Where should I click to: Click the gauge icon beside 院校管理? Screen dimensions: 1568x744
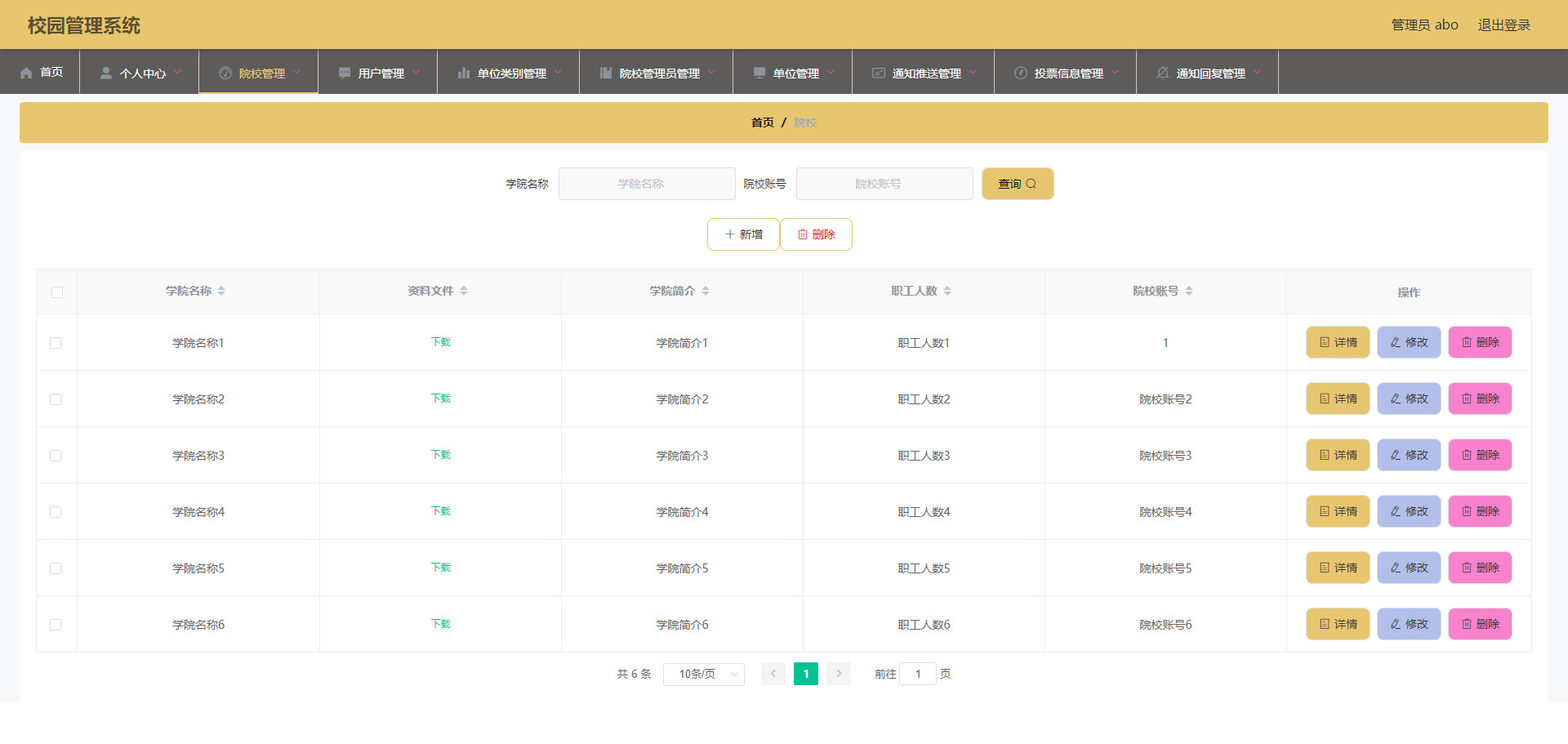pyautogui.click(x=225, y=73)
